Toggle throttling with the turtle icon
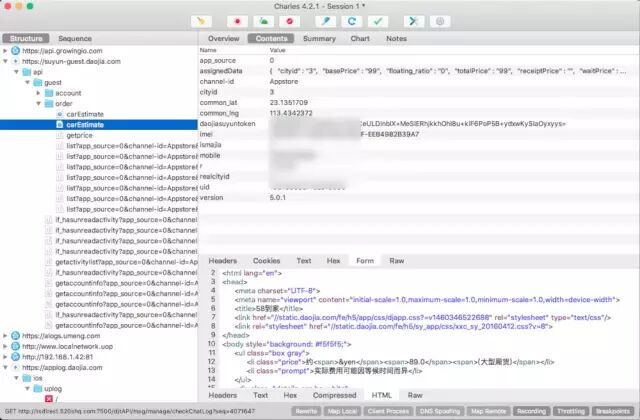Screen dimensions: 640x420 [263, 21]
